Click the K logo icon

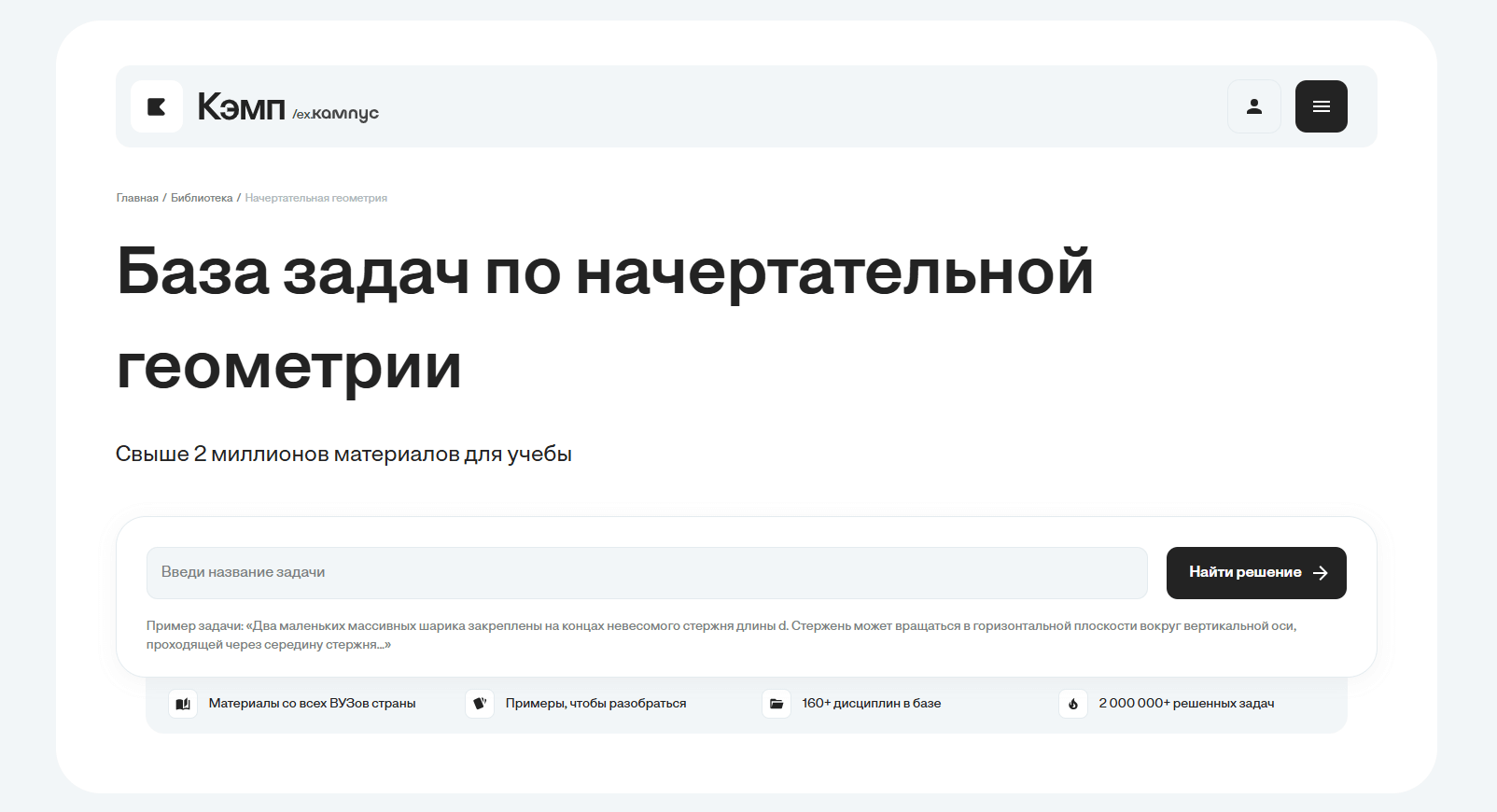tap(157, 106)
